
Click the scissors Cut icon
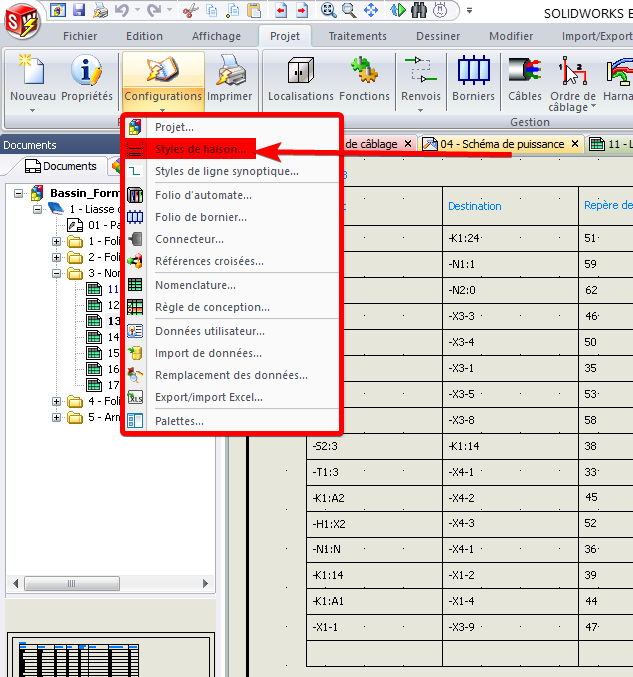tap(190, 9)
